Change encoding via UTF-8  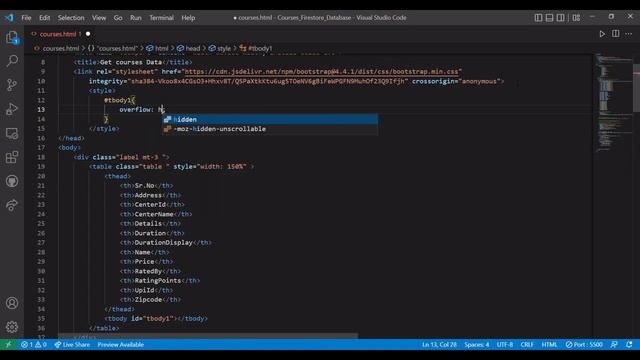click(x=504, y=344)
